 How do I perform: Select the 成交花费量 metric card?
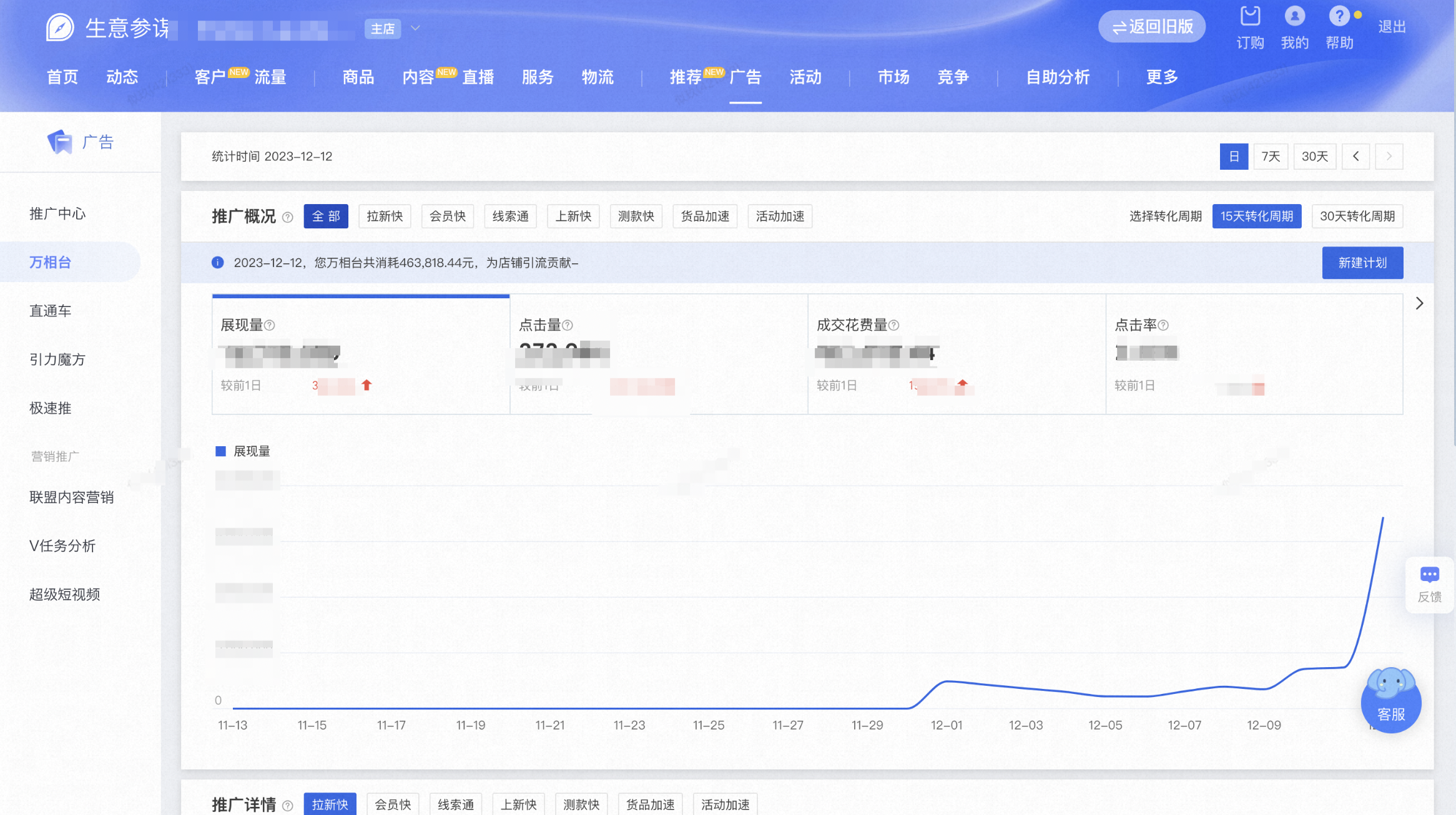click(x=957, y=354)
